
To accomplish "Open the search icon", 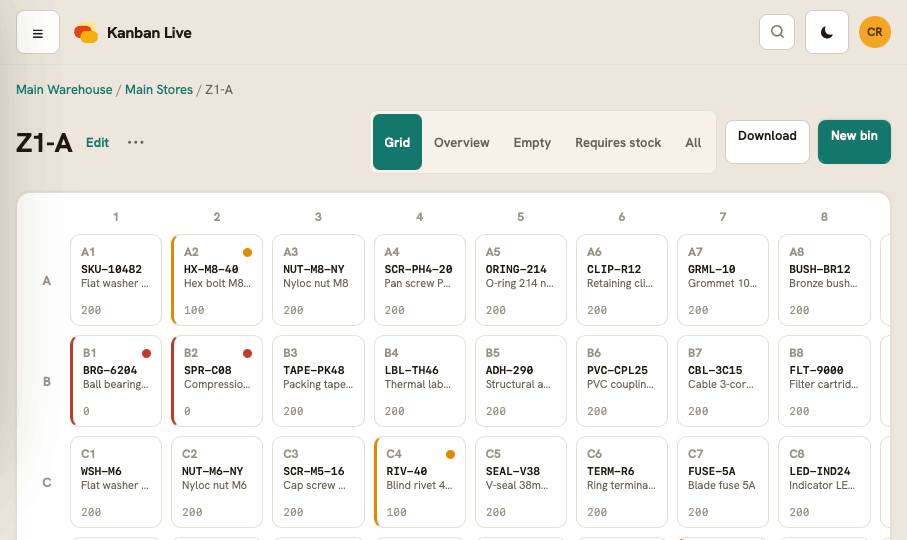I will point(777,32).
